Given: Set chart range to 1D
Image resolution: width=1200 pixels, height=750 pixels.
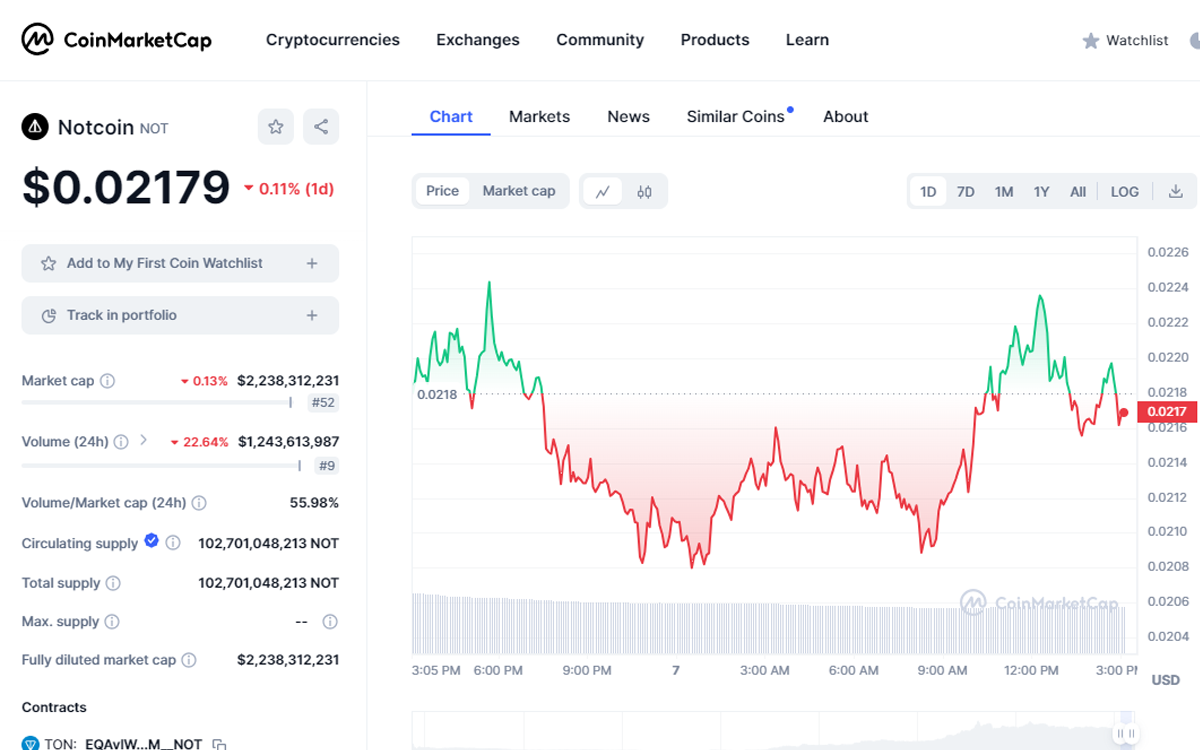Looking at the screenshot, I should [928, 191].
